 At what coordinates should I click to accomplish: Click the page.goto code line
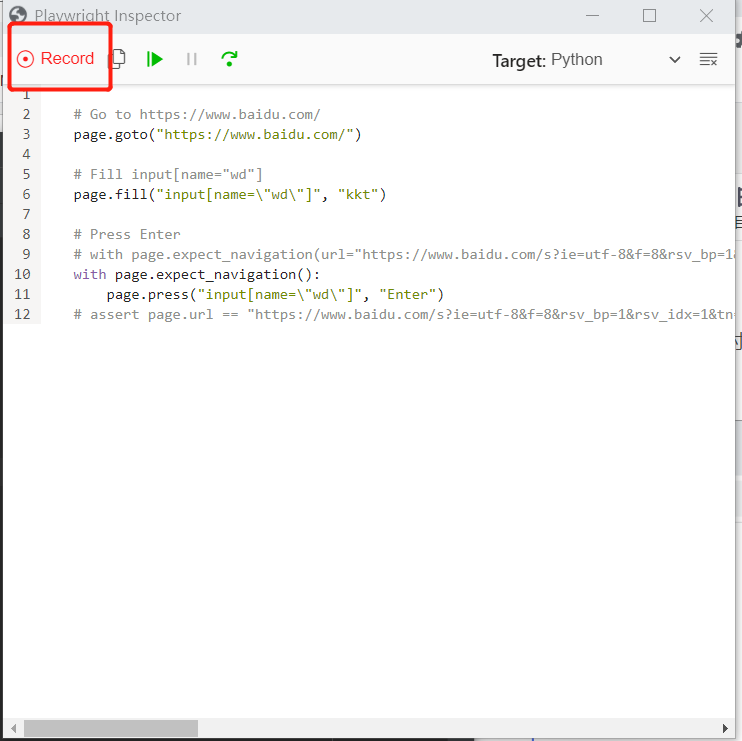[x=217, y=135]
